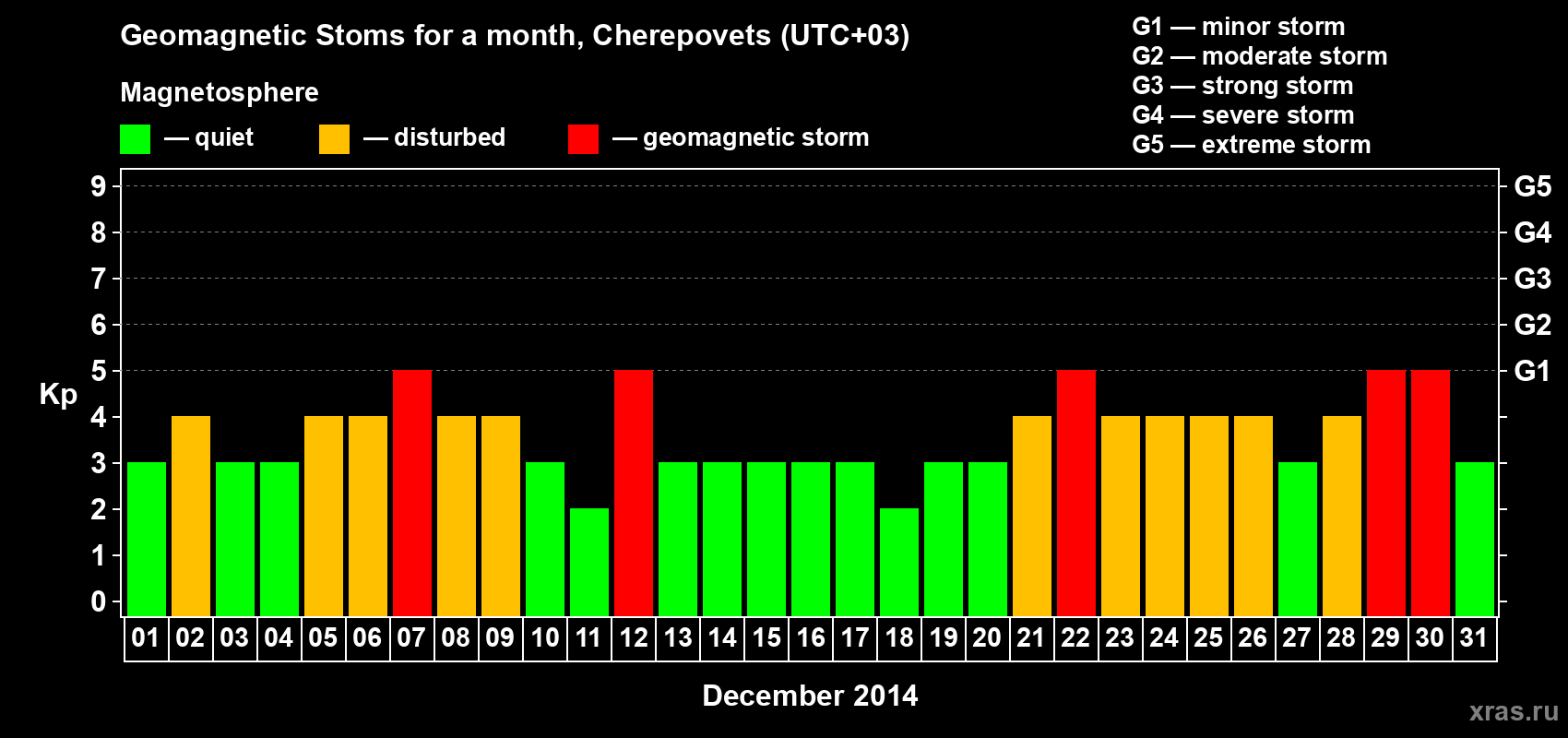Click the 'disturbed' legend label

click(x=449, y=137)
